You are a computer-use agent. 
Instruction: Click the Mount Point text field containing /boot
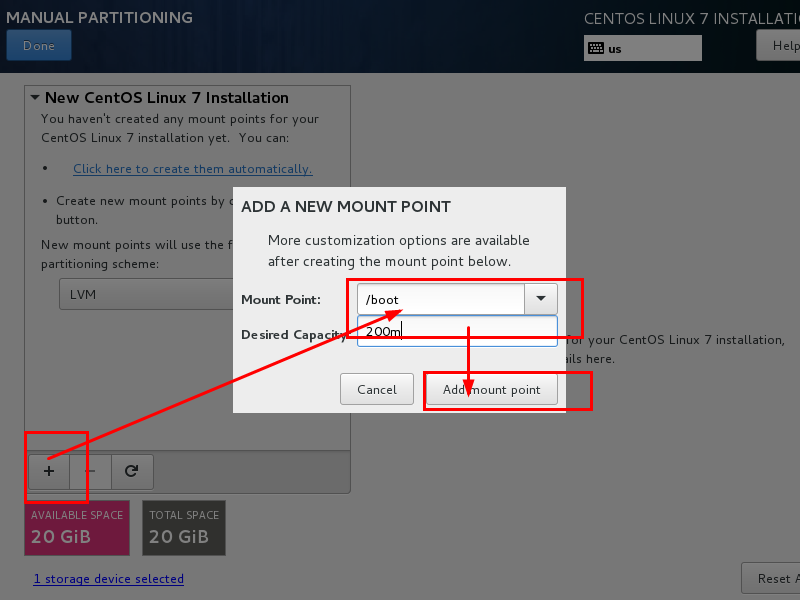click(x=440, y=299)
